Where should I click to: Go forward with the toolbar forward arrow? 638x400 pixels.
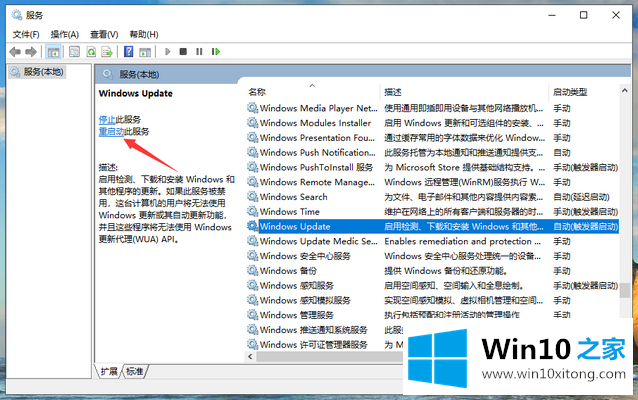(x=31, y=52)
